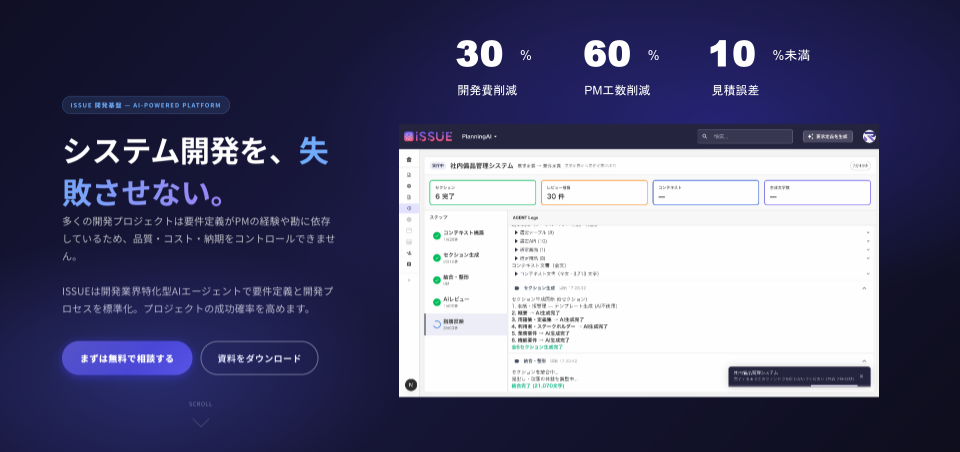Click the ISSUE 開発基盤 AI-POWERED PLATFORM badge
960x452 pixels.
pos(146,105)
